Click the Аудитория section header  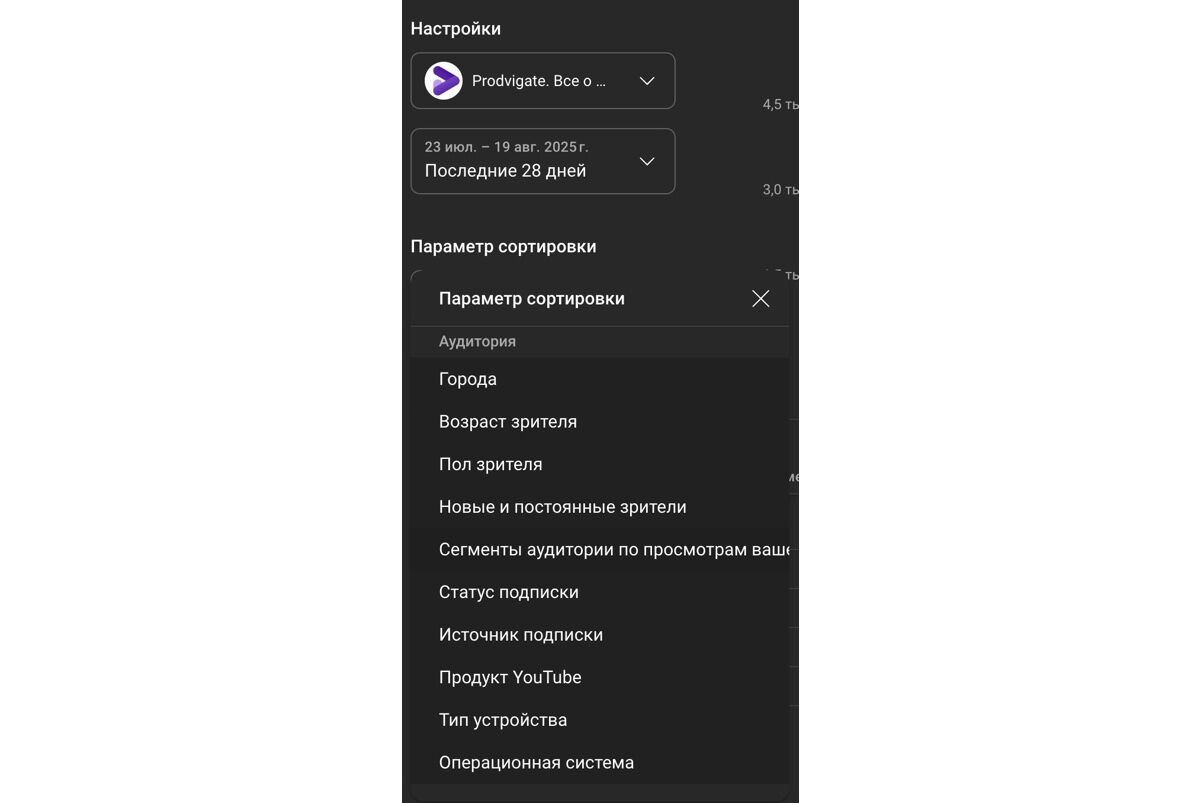pyautogui.click(x=477, y=341)
